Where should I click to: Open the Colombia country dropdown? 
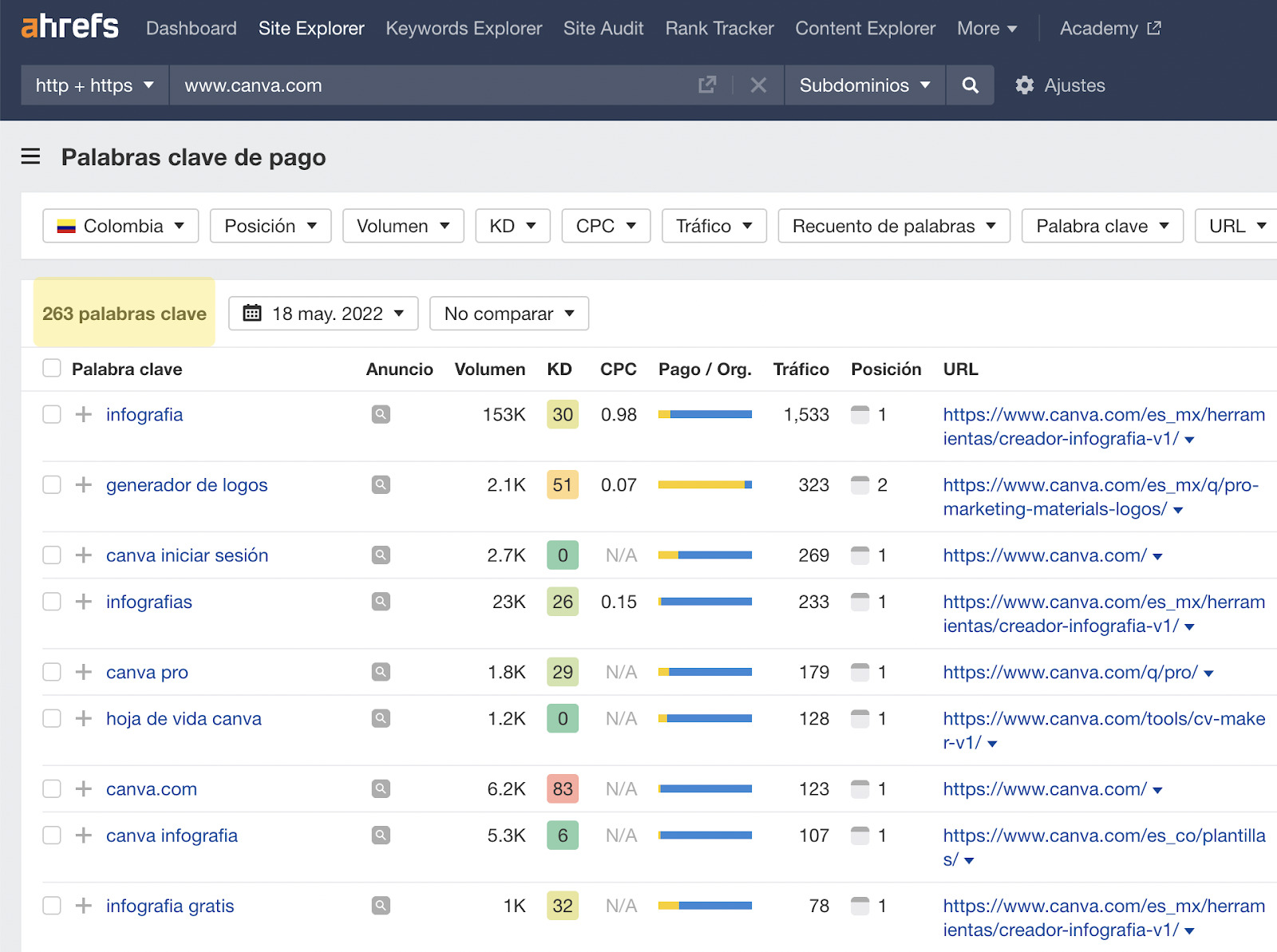[x=121, y=226]
